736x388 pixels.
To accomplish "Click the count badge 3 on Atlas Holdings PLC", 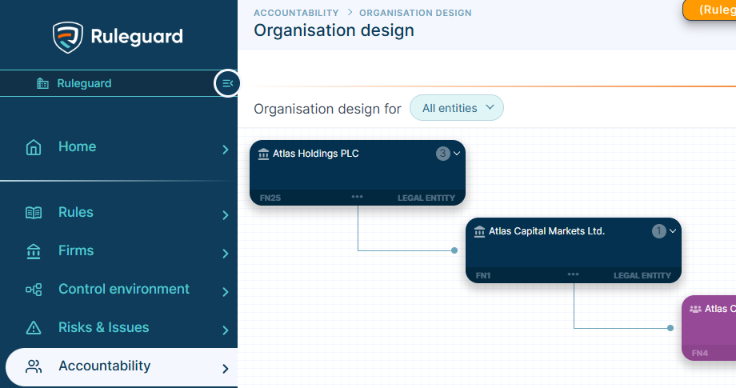I will (x=443, y=153).
